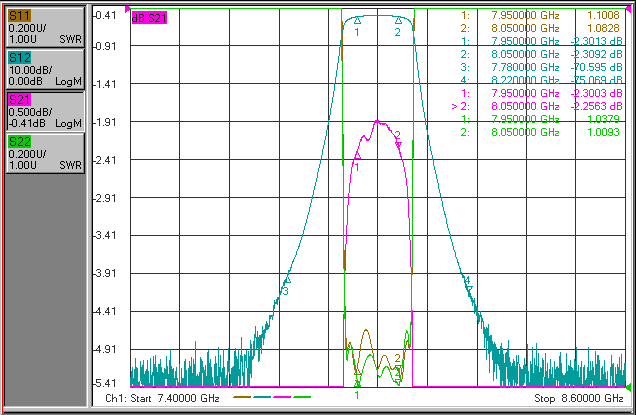Activate the S21 trace panel

tap(45, 111)
